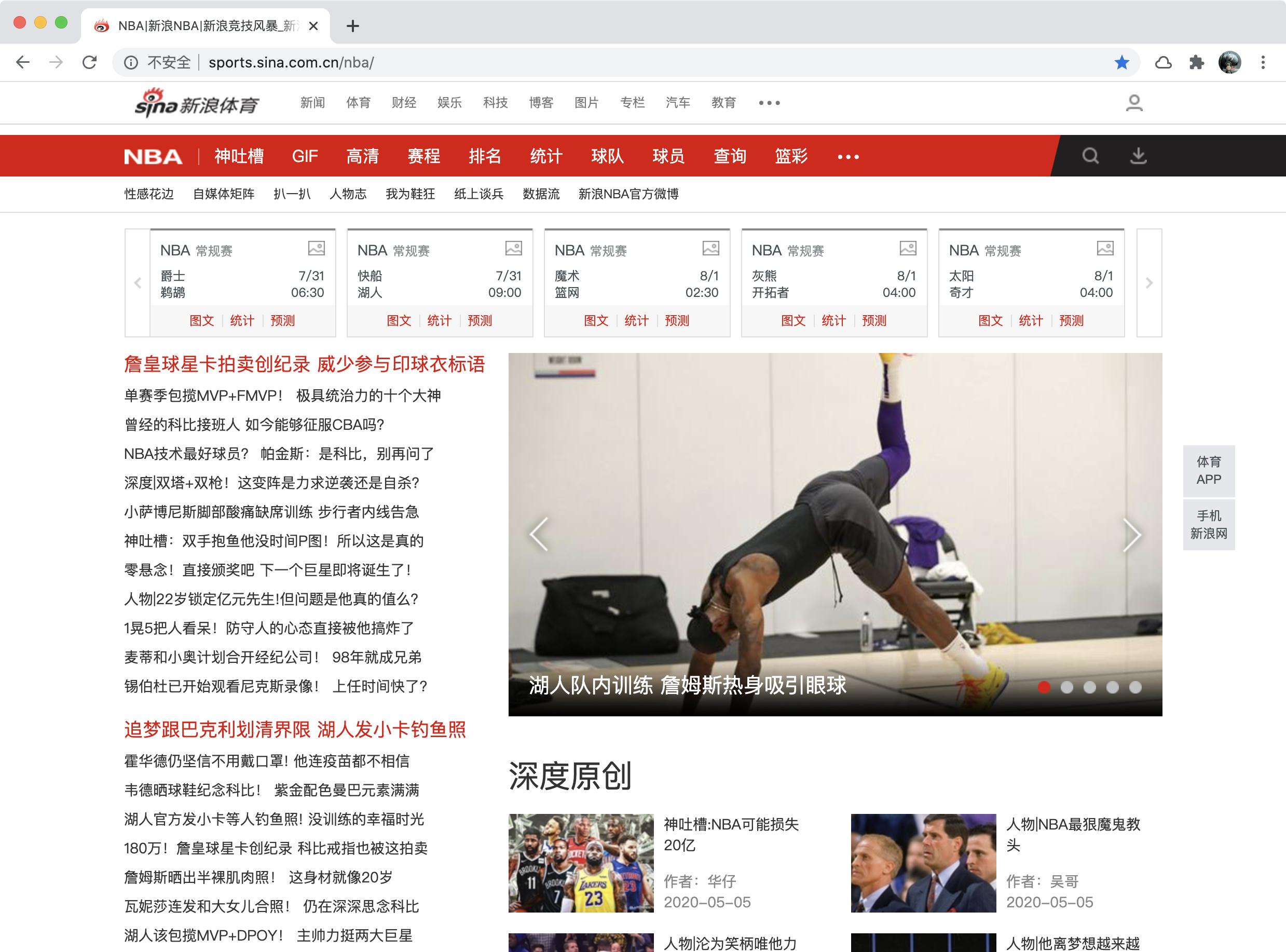Close the NBA Sina tab
Screen dimensions: 1286x952
313,26
